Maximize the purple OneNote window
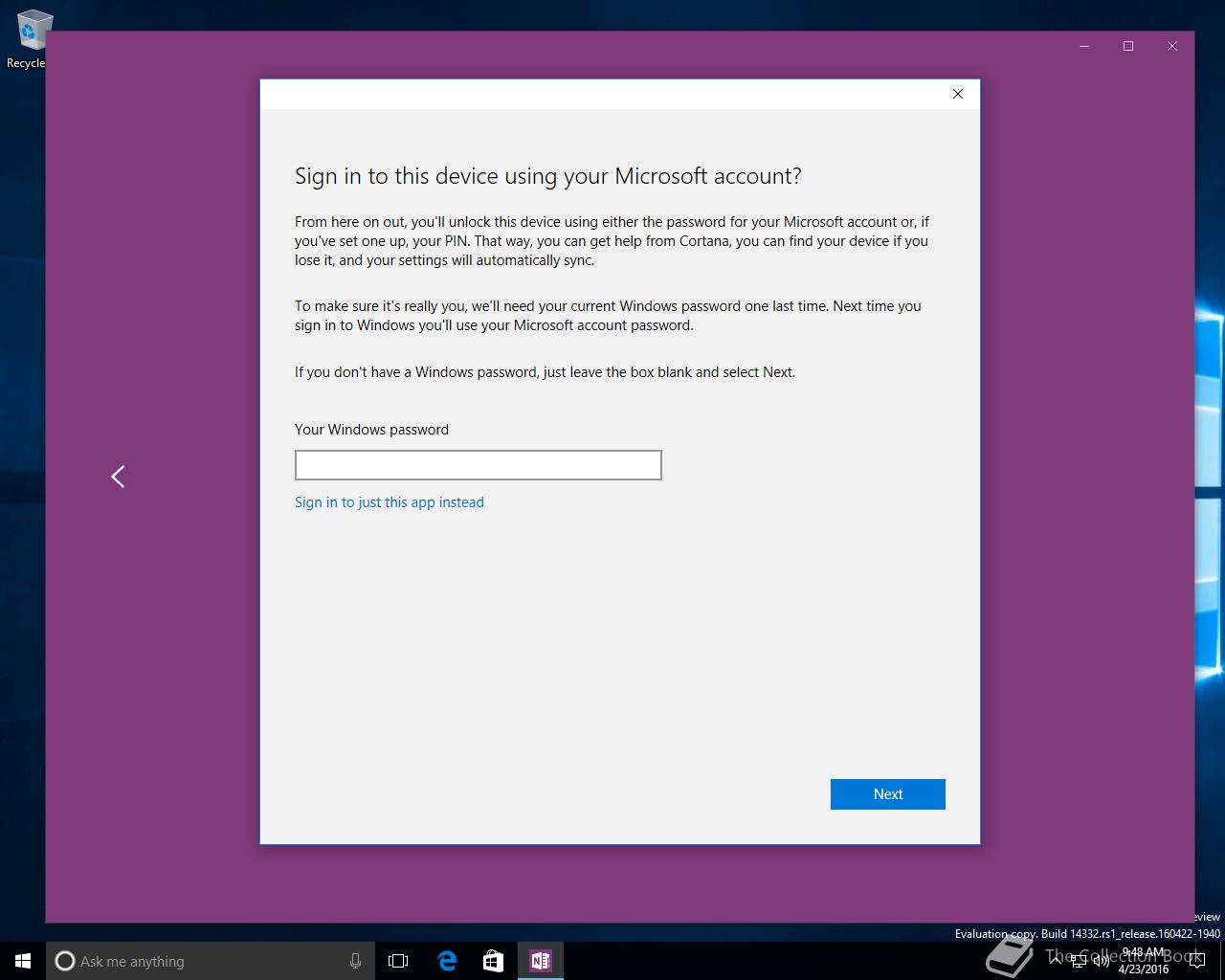 1128,46
